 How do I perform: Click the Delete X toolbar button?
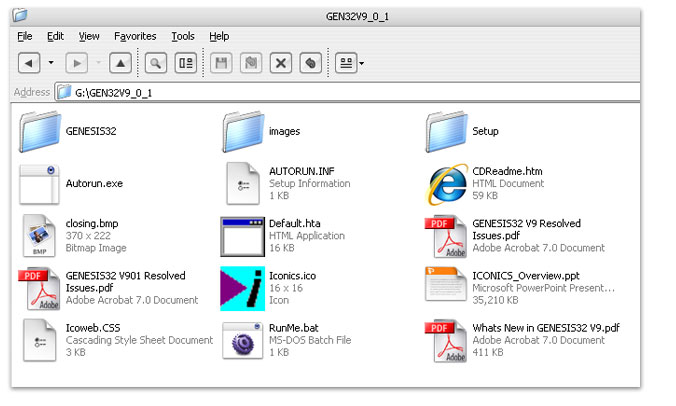[281, 63]
